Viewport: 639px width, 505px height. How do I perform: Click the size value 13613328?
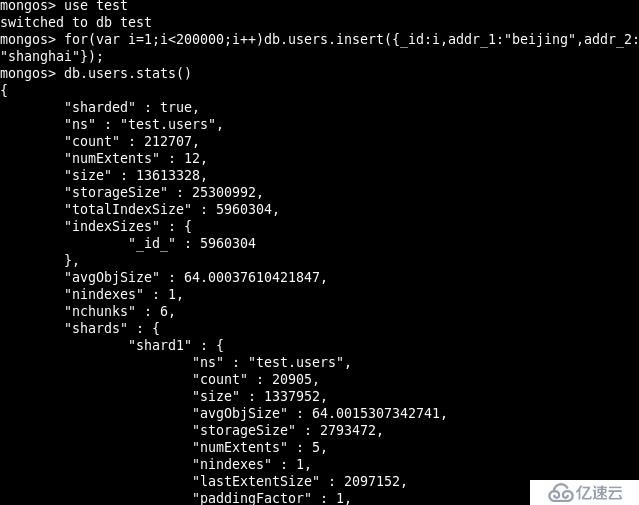click(x=168, y=175)
